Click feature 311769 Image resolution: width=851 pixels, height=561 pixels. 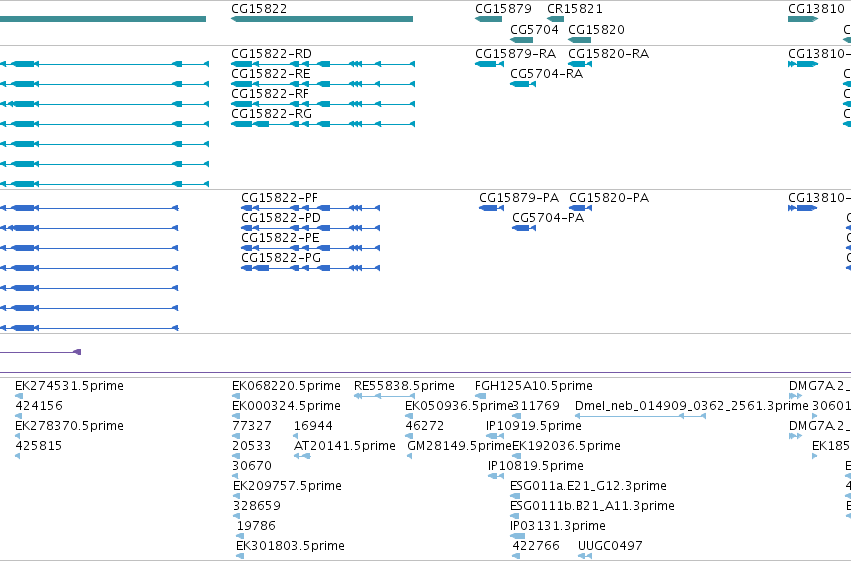pos(517,416)
